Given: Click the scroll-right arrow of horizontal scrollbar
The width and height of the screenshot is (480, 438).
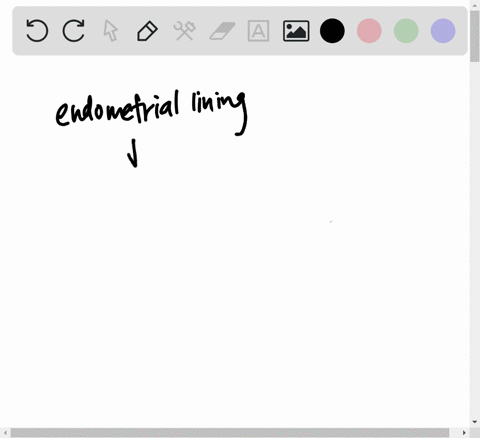Looking at the screenshot, I should 464,433.
